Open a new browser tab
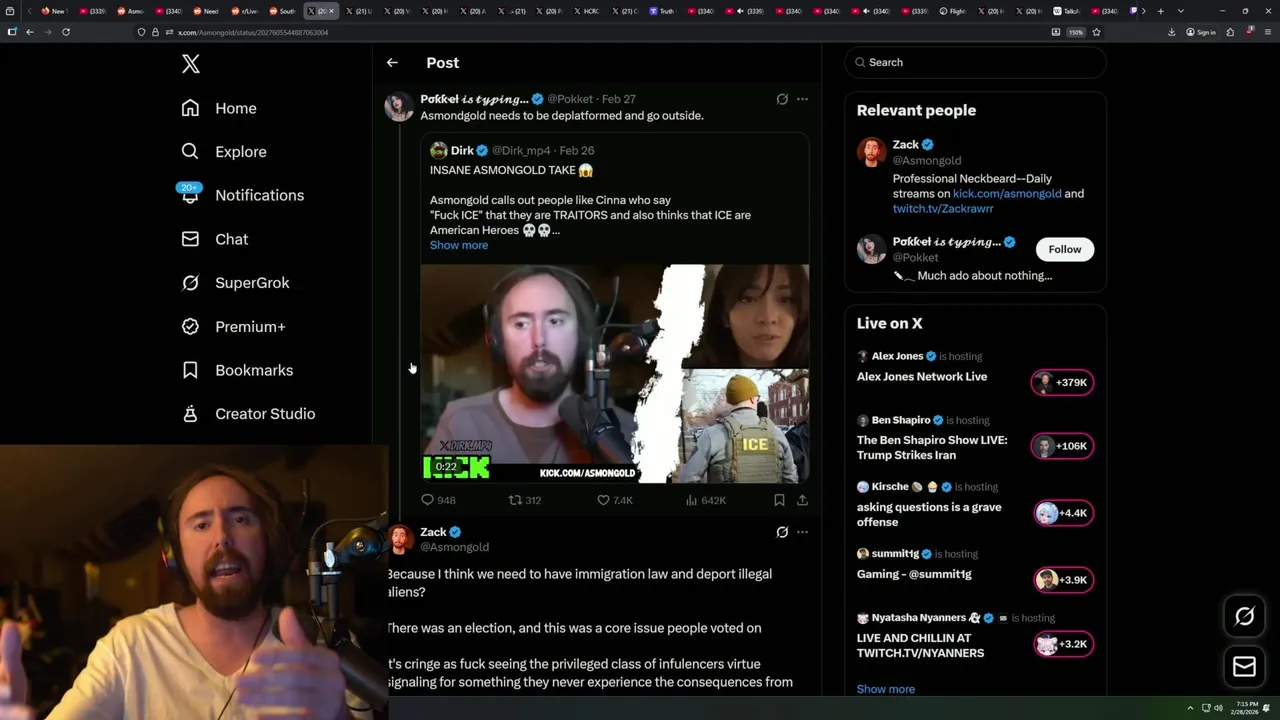The image size is (1280, 720). click(x=1160, y=11)
